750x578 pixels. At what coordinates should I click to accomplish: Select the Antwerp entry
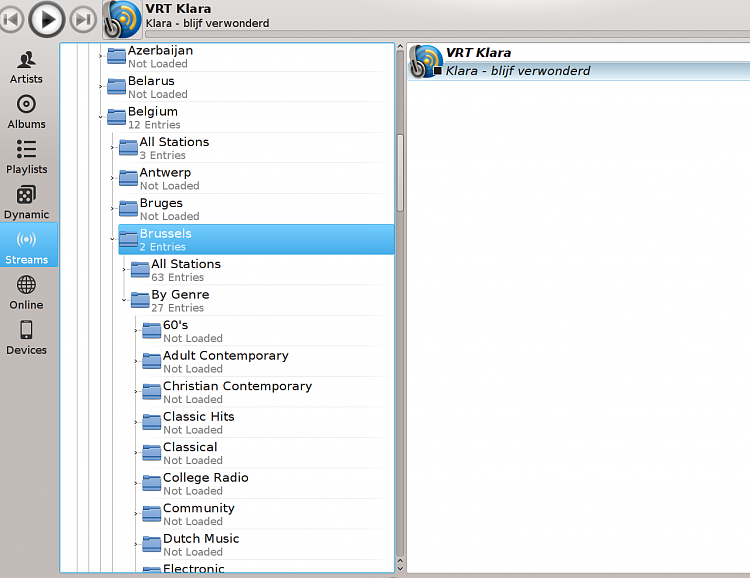click(x=256, y=178)
